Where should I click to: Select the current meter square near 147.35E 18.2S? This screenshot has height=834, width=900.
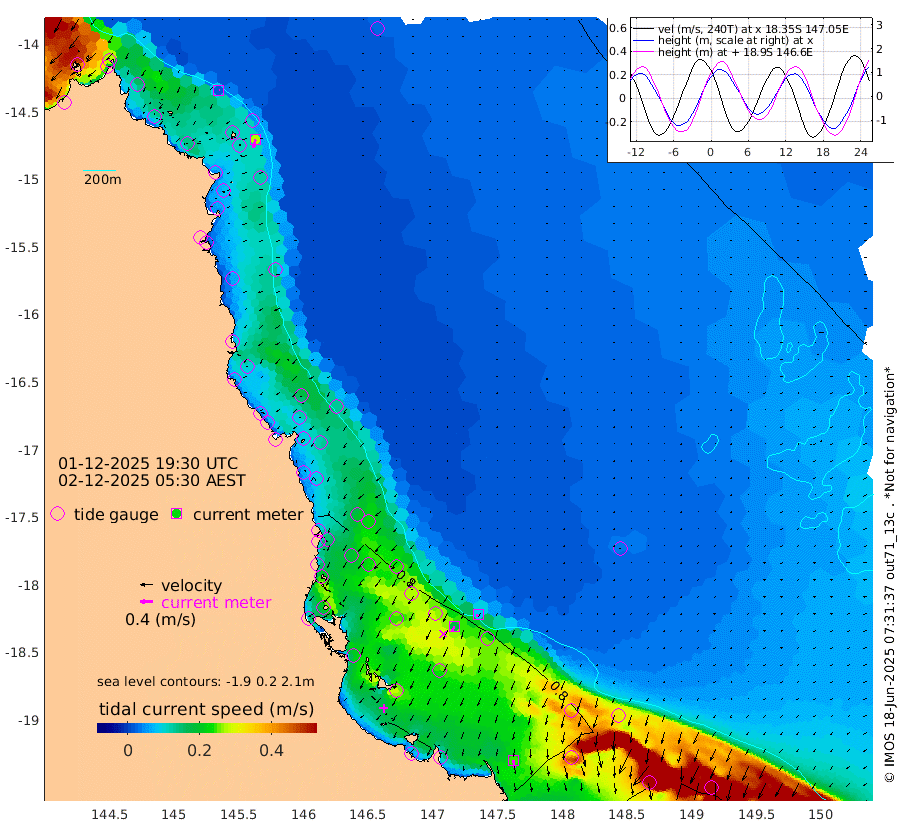478,614
